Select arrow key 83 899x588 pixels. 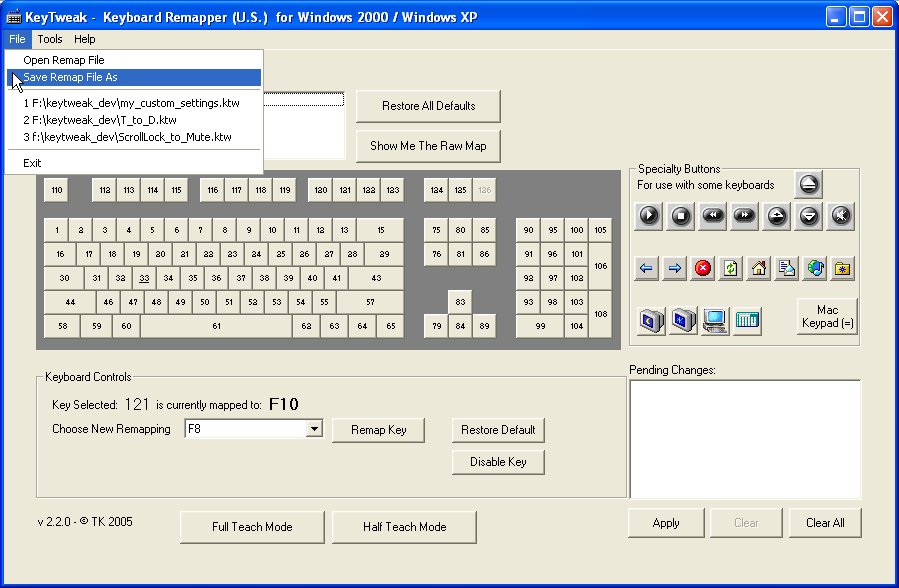(x=460, y=302)
